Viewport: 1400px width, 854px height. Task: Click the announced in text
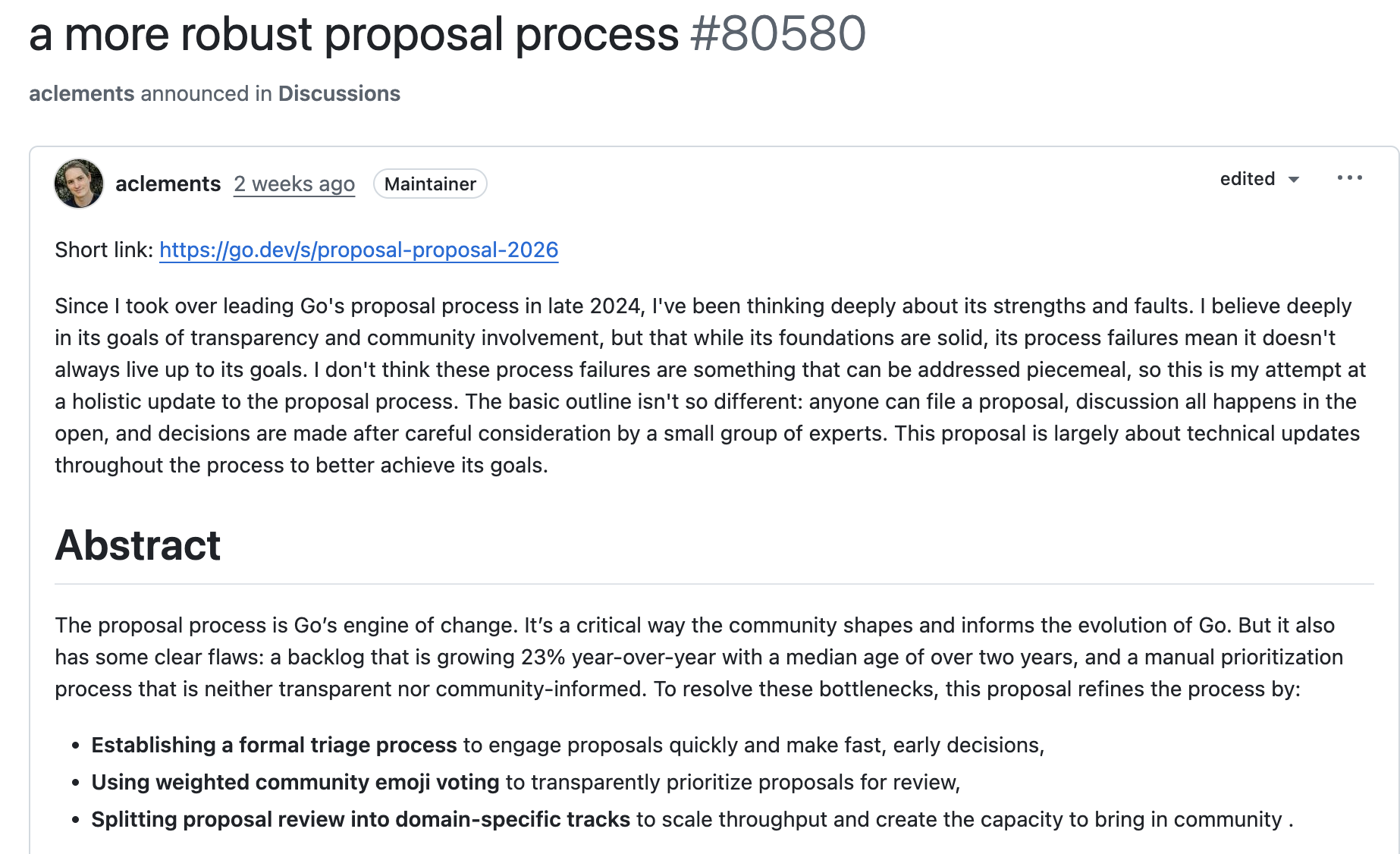[x=206, y=93]
